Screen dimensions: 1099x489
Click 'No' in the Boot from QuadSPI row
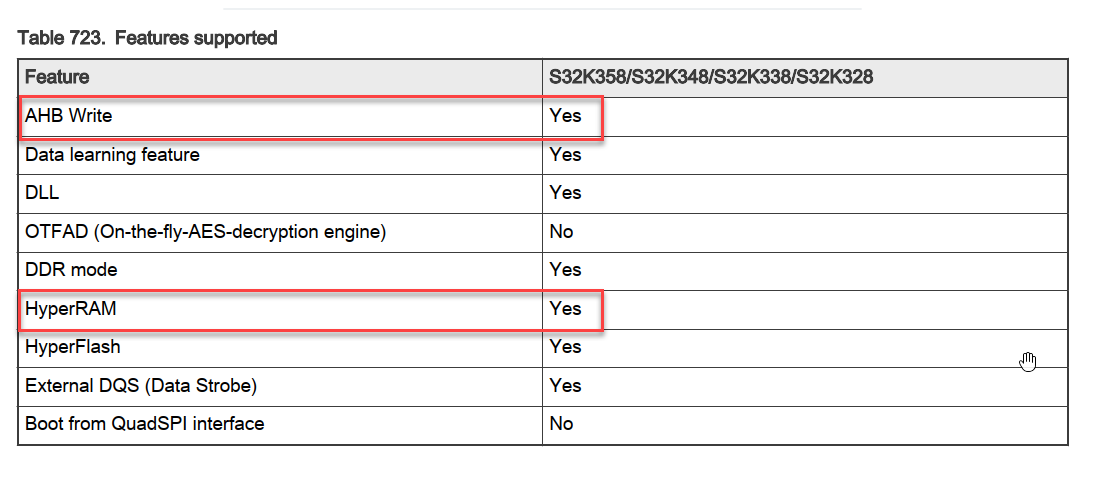561,424
